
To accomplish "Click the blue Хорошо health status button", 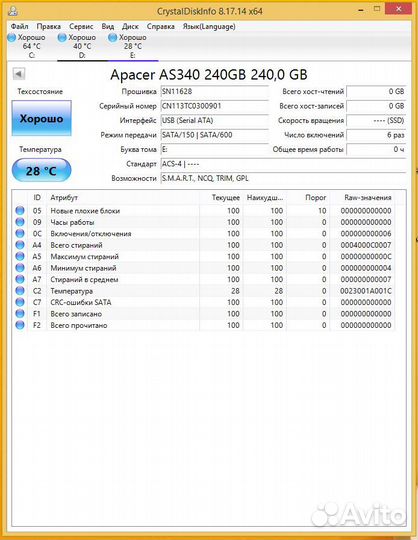I will click(x=42, y=118).
